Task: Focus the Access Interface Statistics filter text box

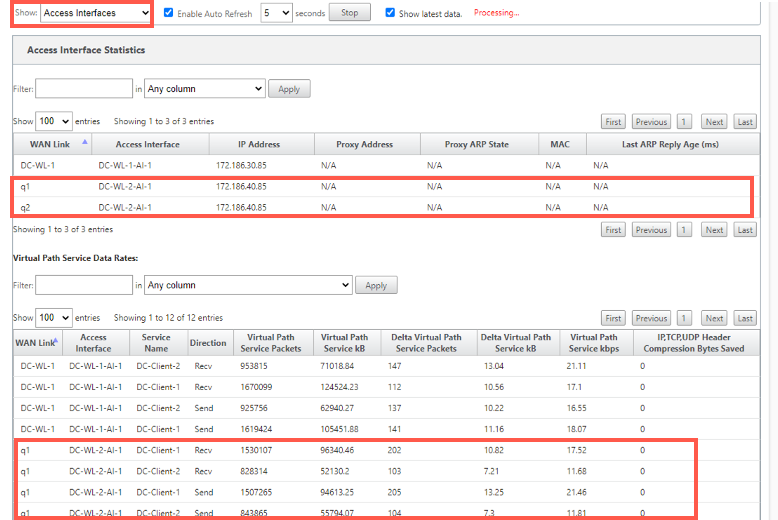Action: tap(84, 89)
